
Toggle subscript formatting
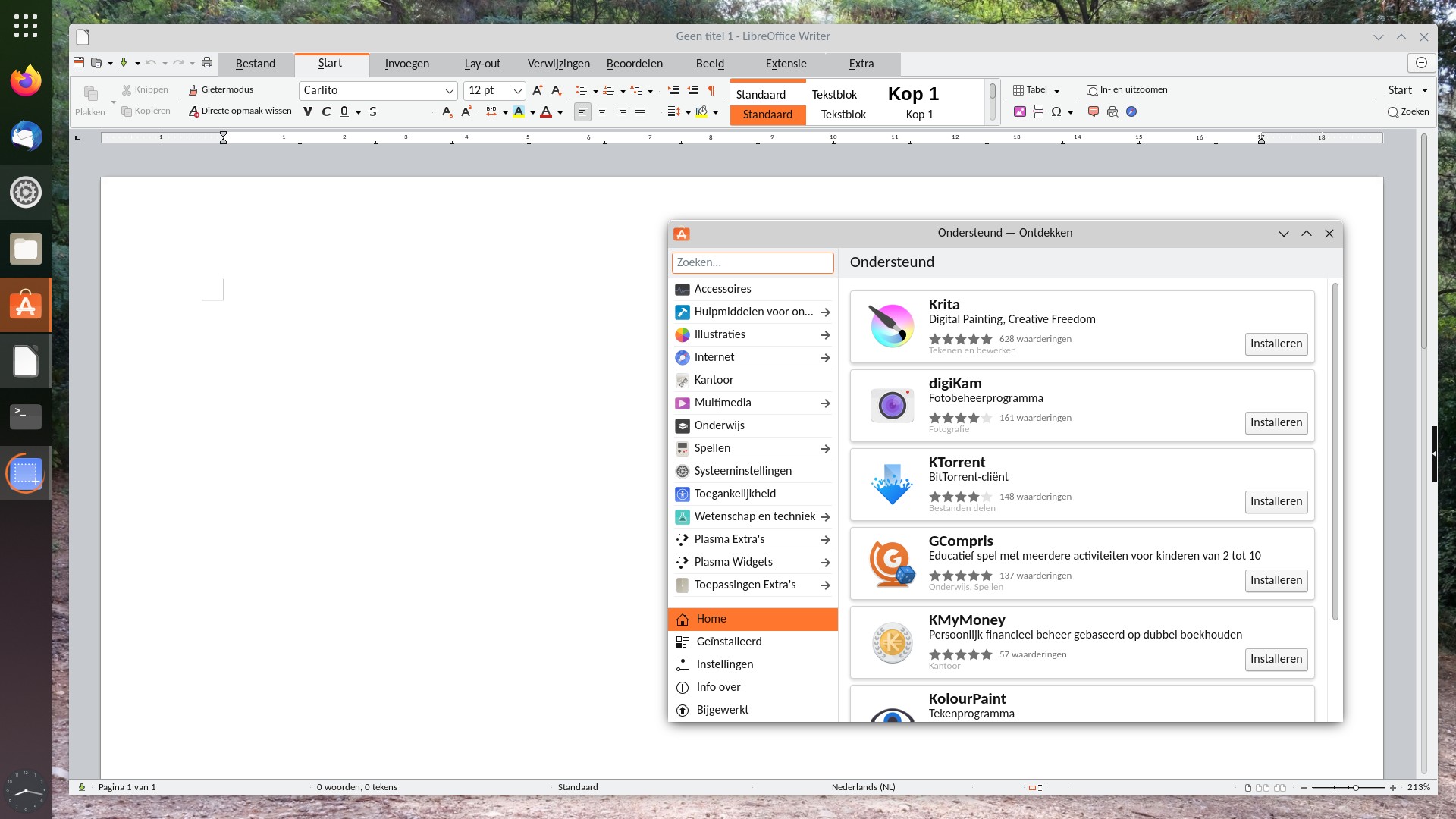point(447,112)
